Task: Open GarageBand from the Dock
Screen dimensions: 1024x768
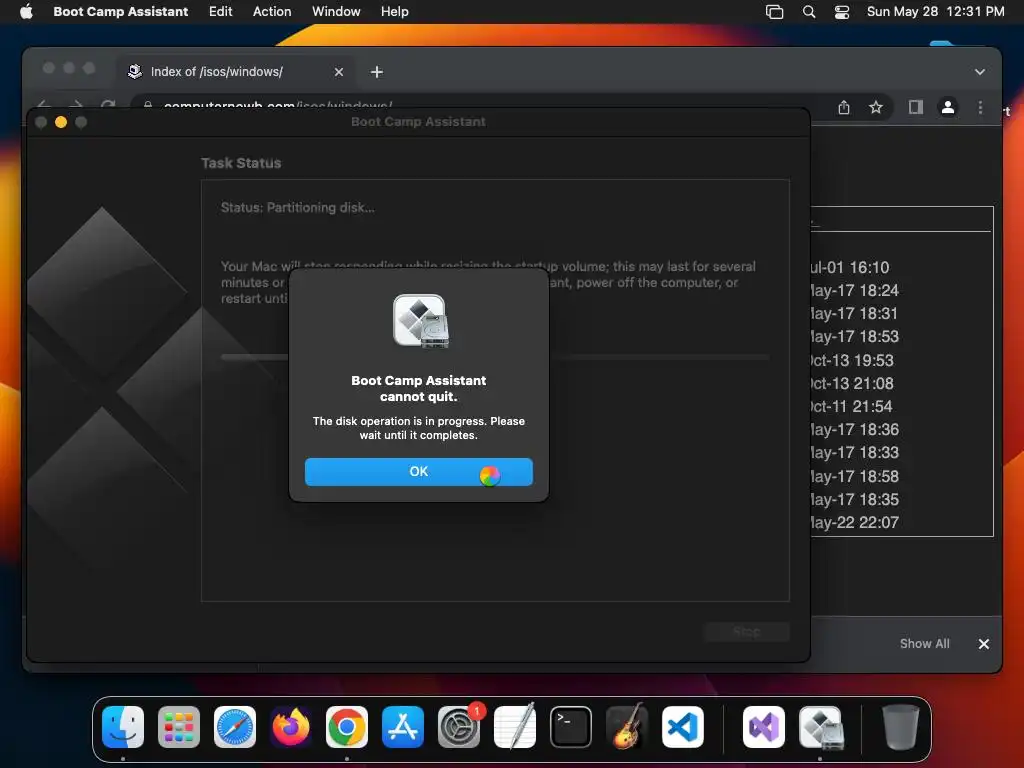Action: pos(627,727)
